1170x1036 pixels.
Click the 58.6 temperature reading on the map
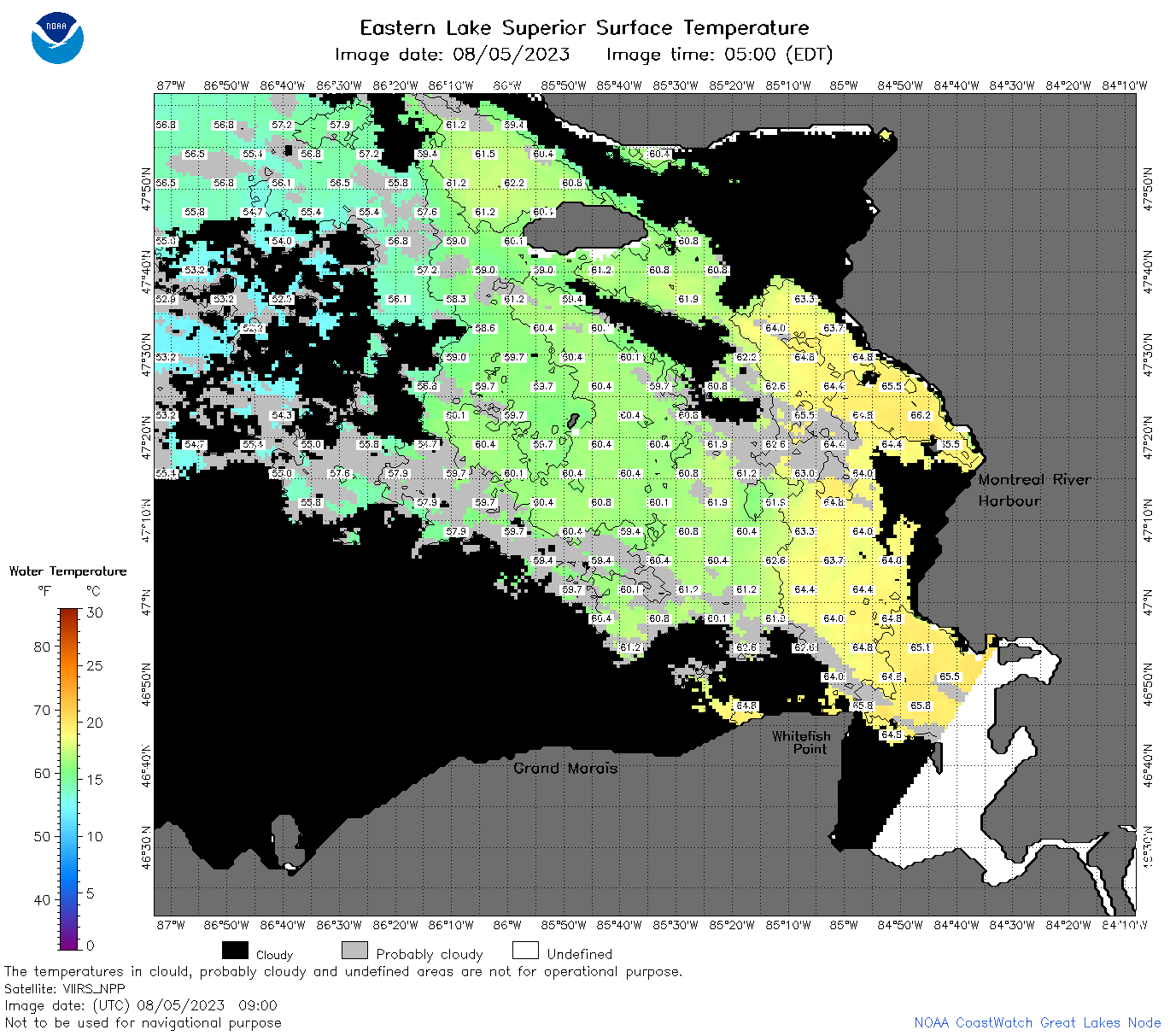tap(485, 328)
